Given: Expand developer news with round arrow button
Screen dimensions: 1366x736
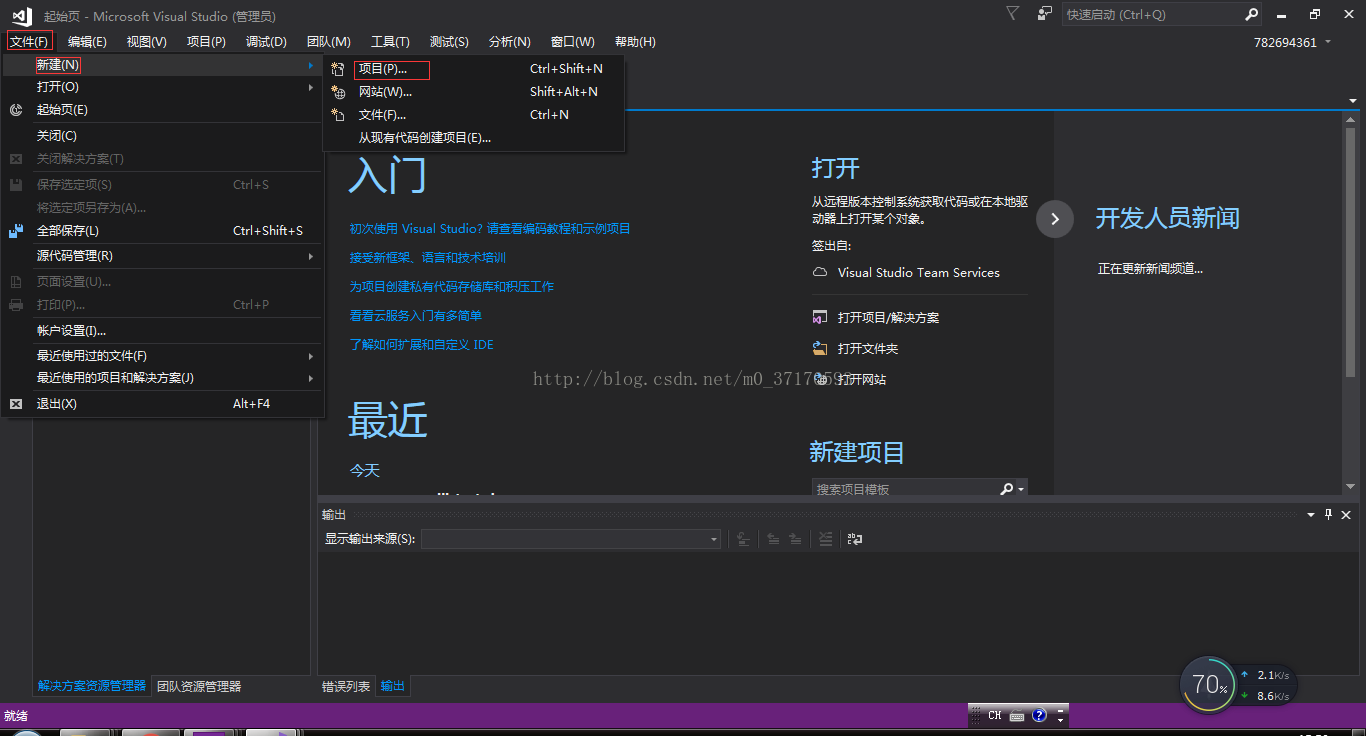Looking at the screenshot, I should 1055,218.
